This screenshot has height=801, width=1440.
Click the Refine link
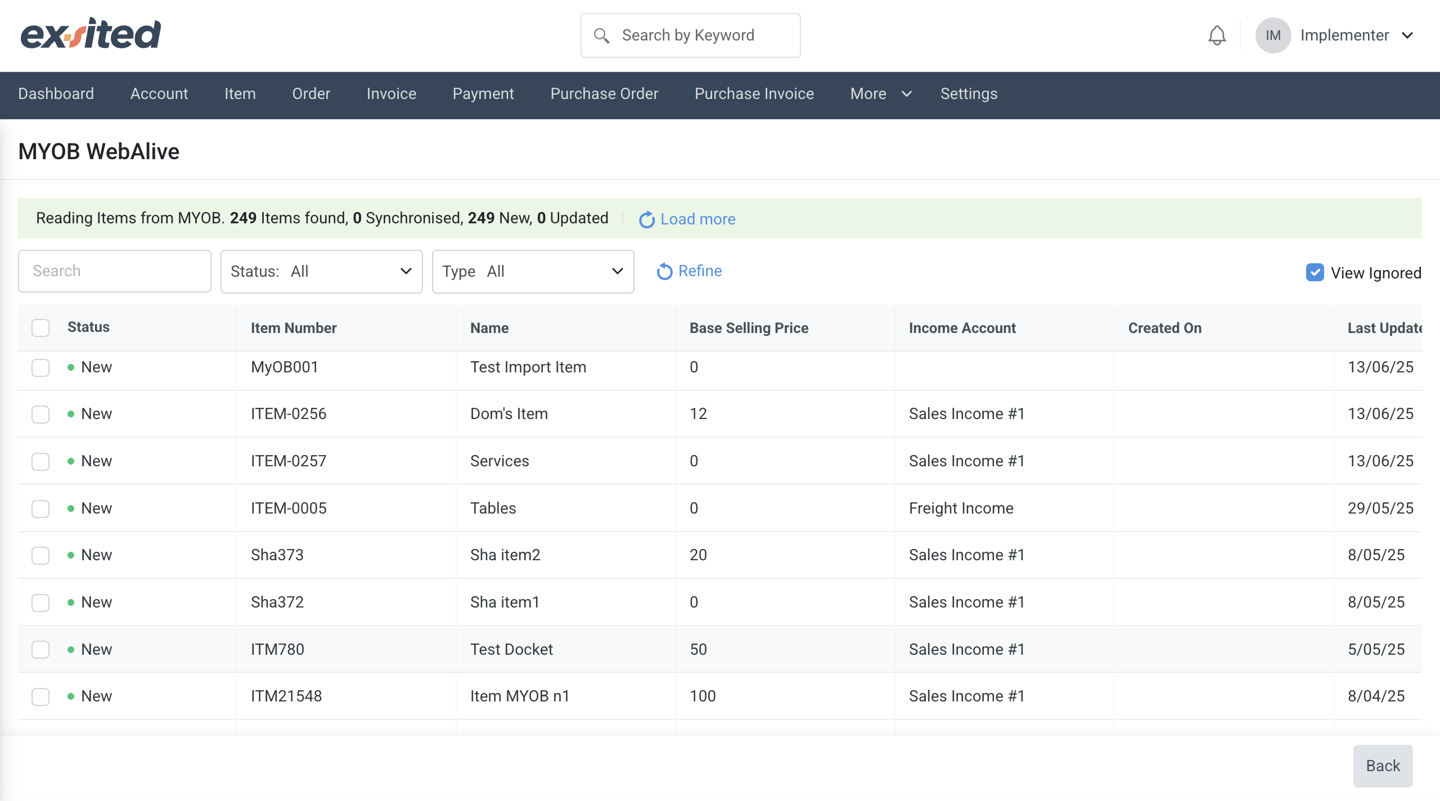pyautogui.click(x=700, y=271)
